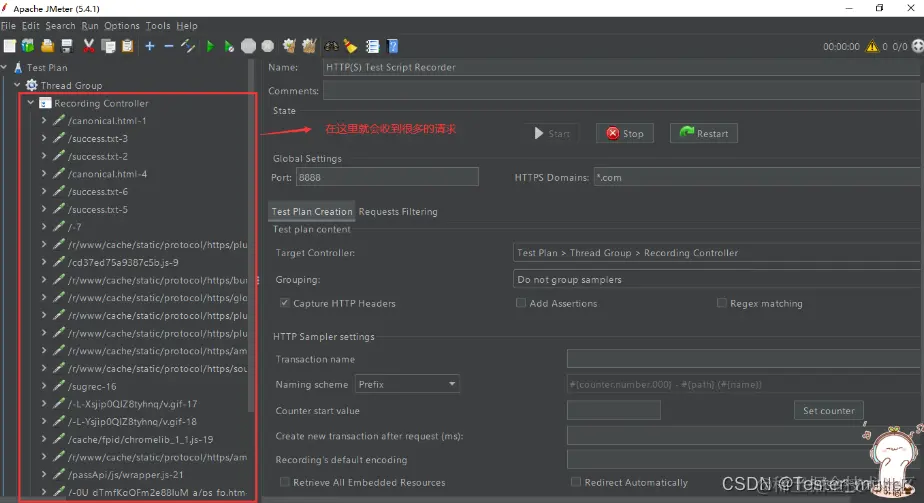Click the Toggle enable/disable icon
This screenshot has height=503, width=924.
click(x=188, y=46)
